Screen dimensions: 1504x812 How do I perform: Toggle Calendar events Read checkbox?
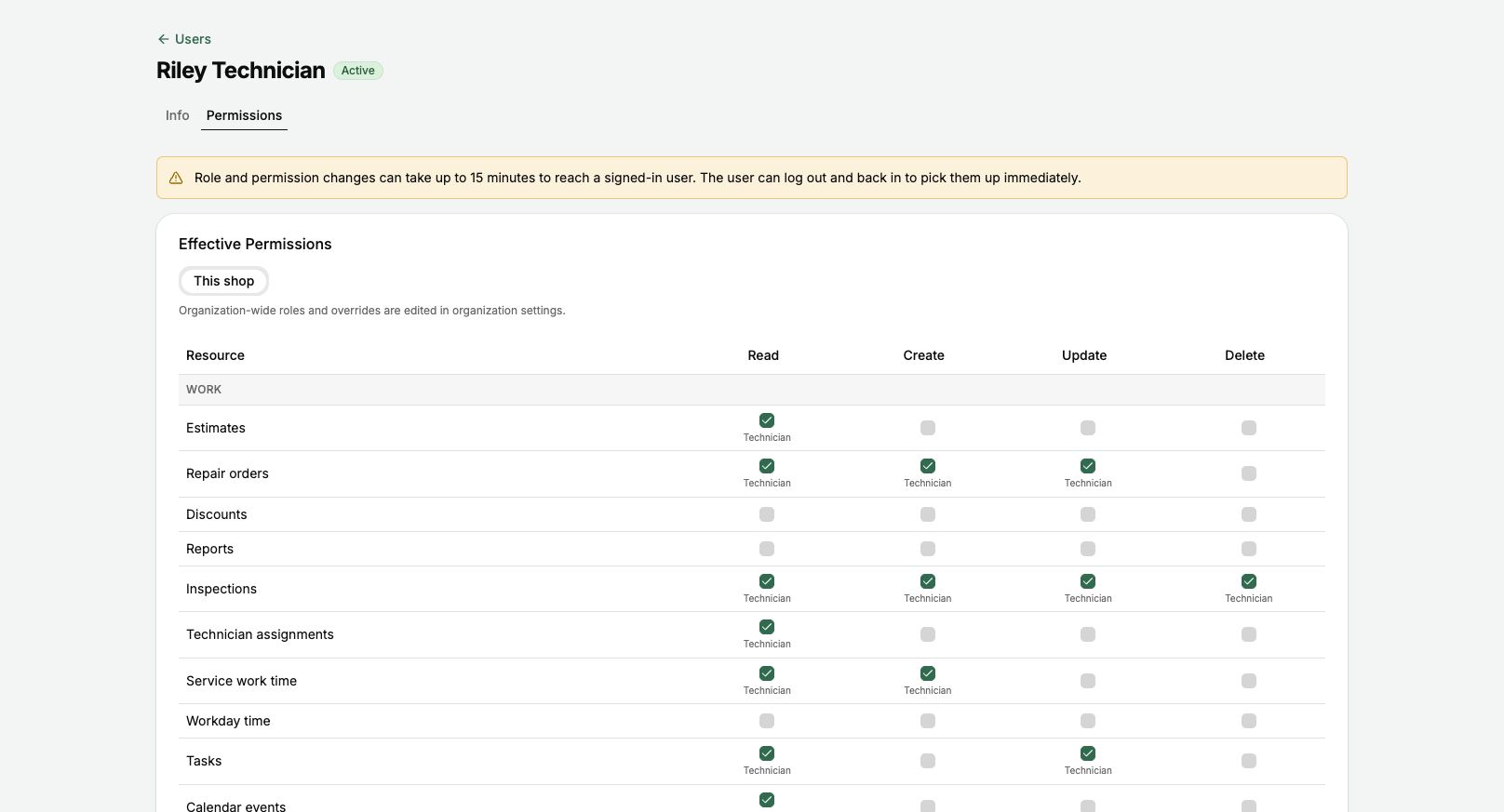point(767,800)
